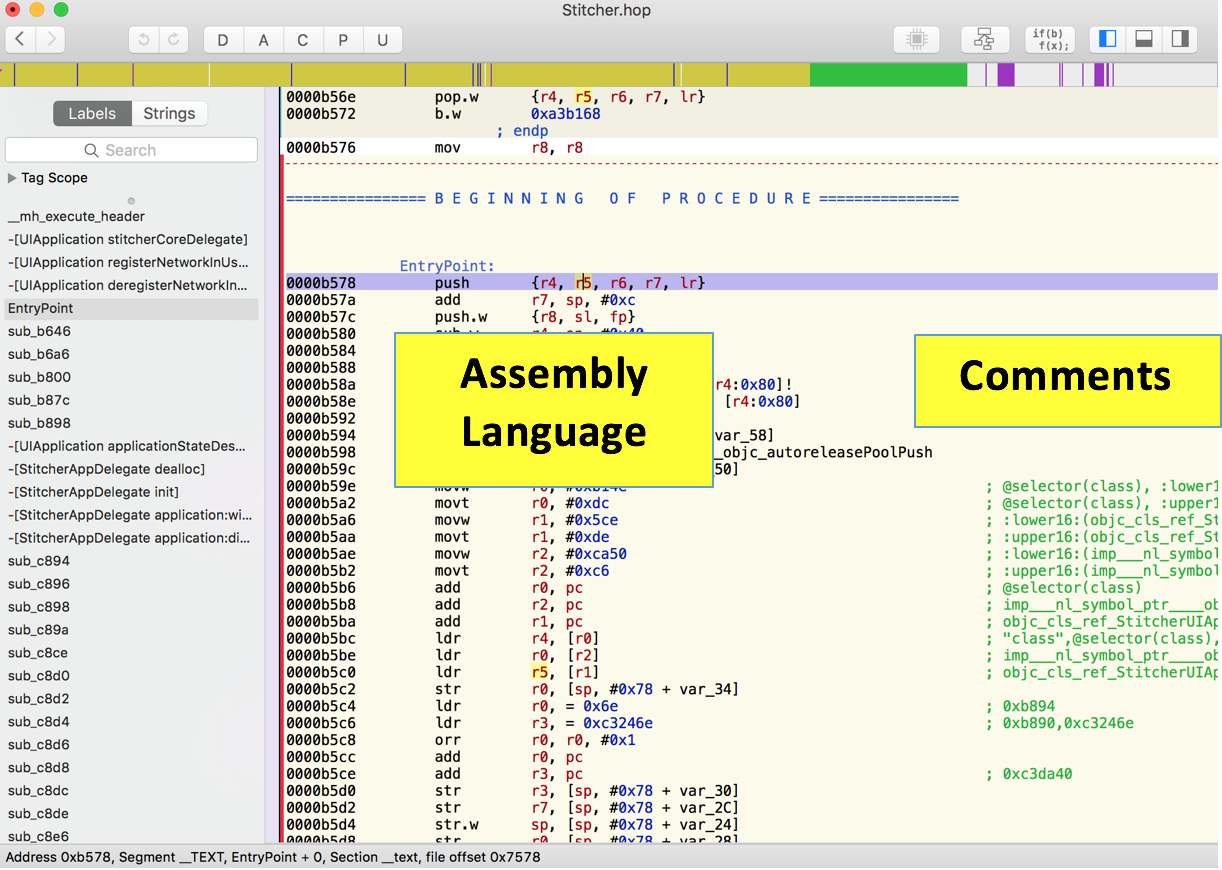This screenshot has width=1222, height=870.
Task: Mark as ASCII with the A button
Action: (x=263, y=40)
